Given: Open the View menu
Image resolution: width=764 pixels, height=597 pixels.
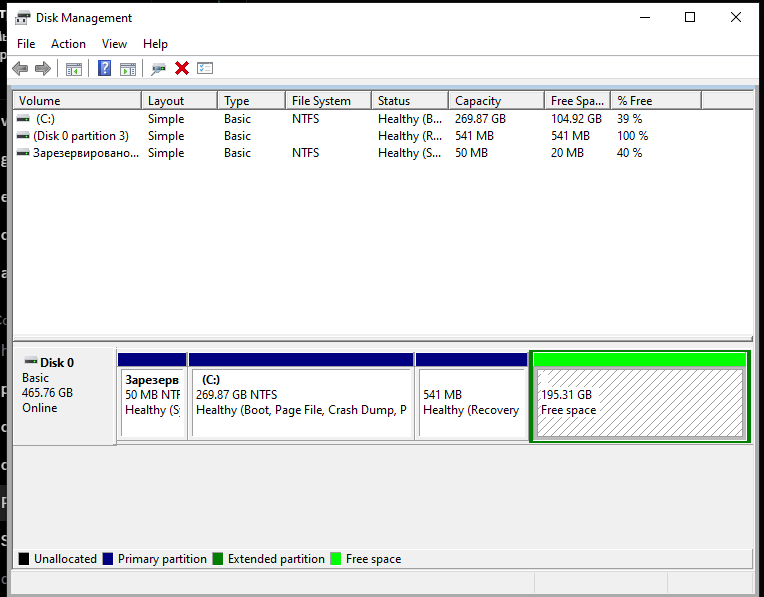Looking at the screenshot, I should pyautogui.click(x=114, y=44).
